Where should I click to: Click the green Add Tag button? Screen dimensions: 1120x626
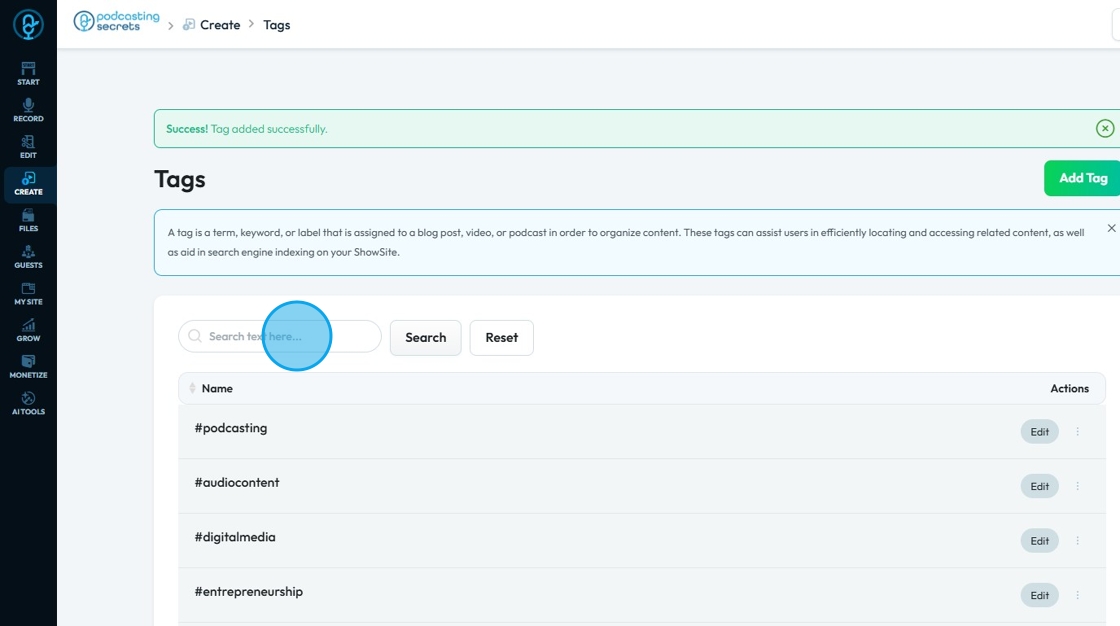point(1082,178)
